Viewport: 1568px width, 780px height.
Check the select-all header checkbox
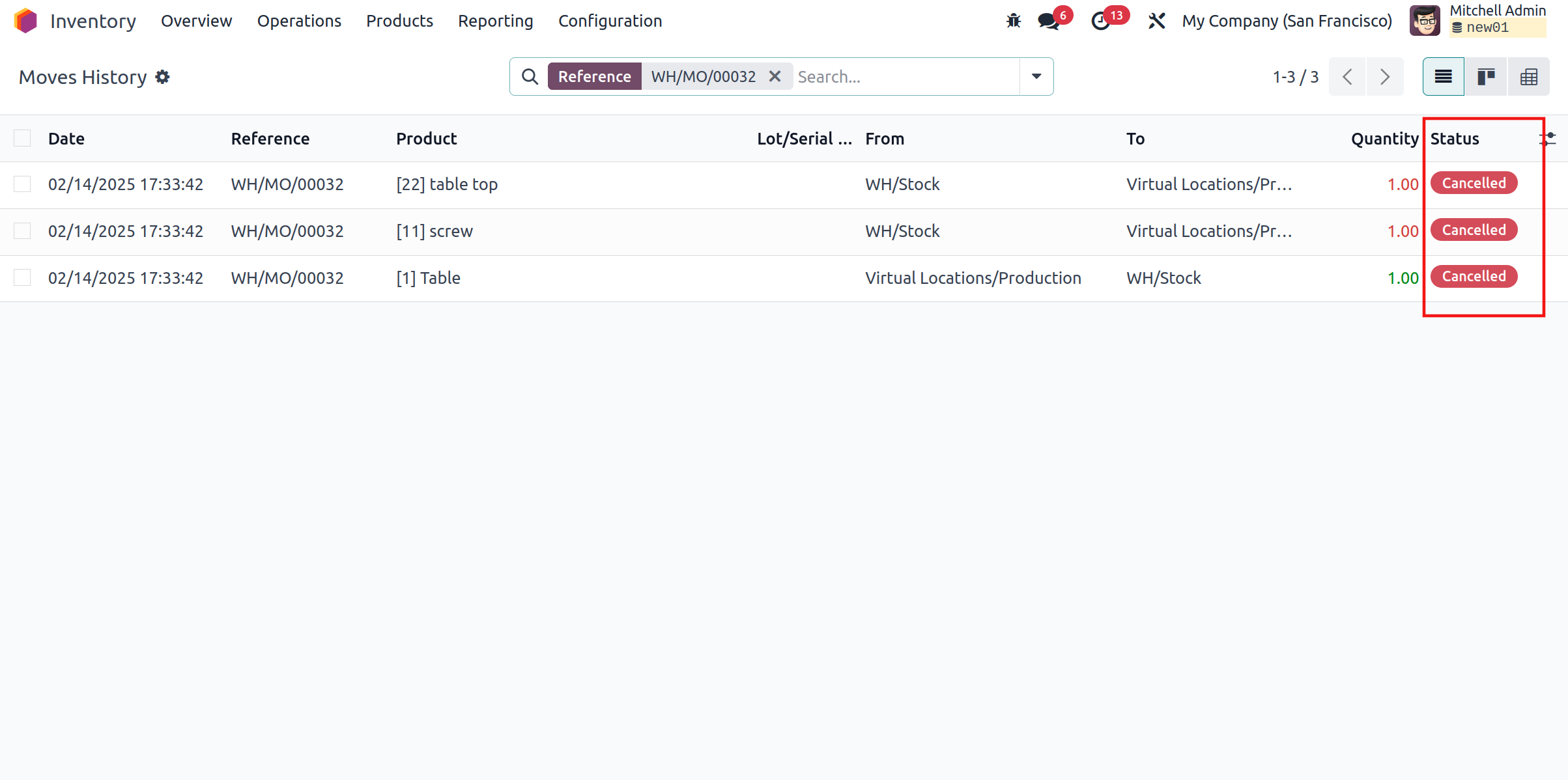pos(22,138)
